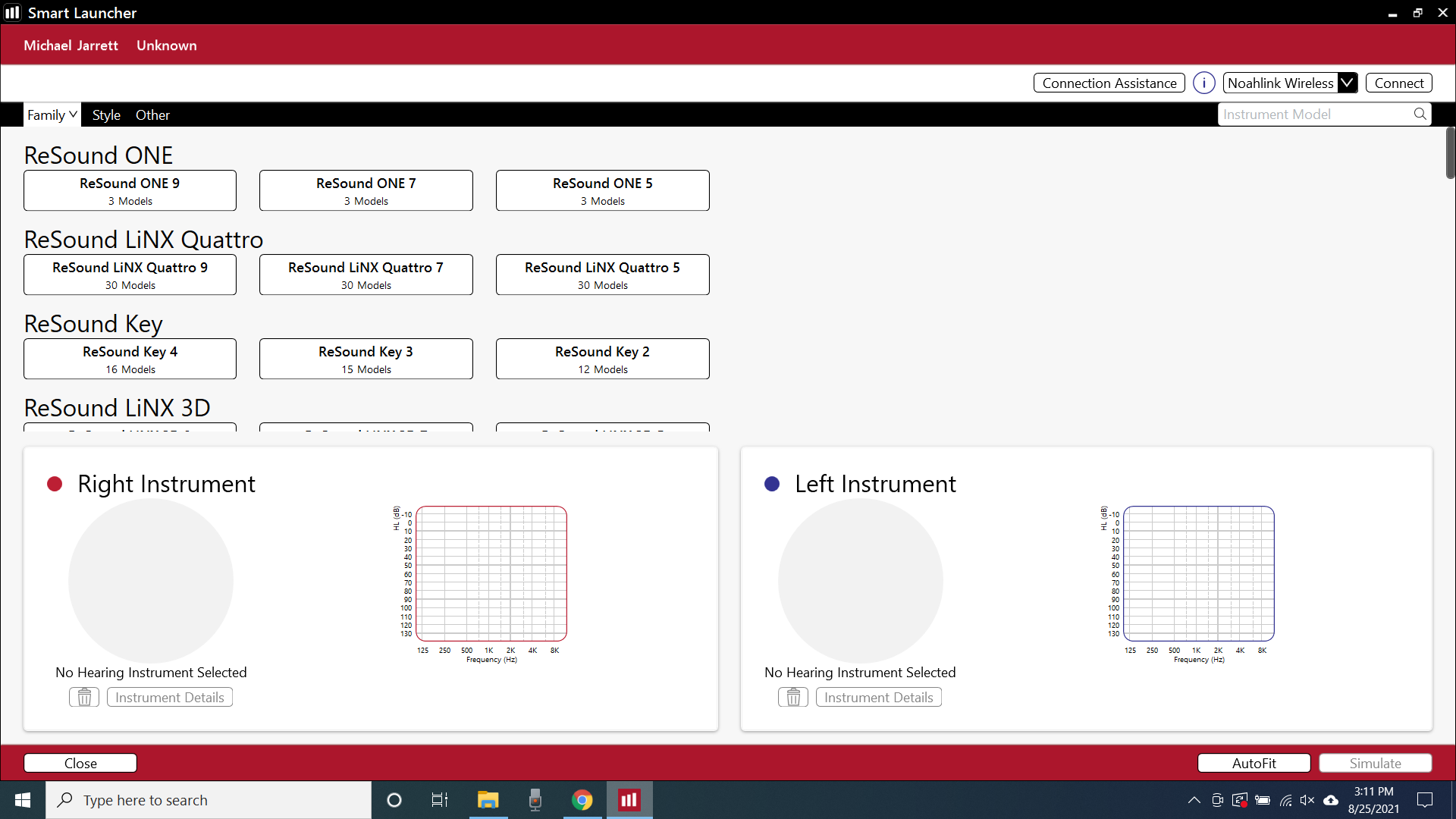Switch to the Style filter tab

[106, 115]
